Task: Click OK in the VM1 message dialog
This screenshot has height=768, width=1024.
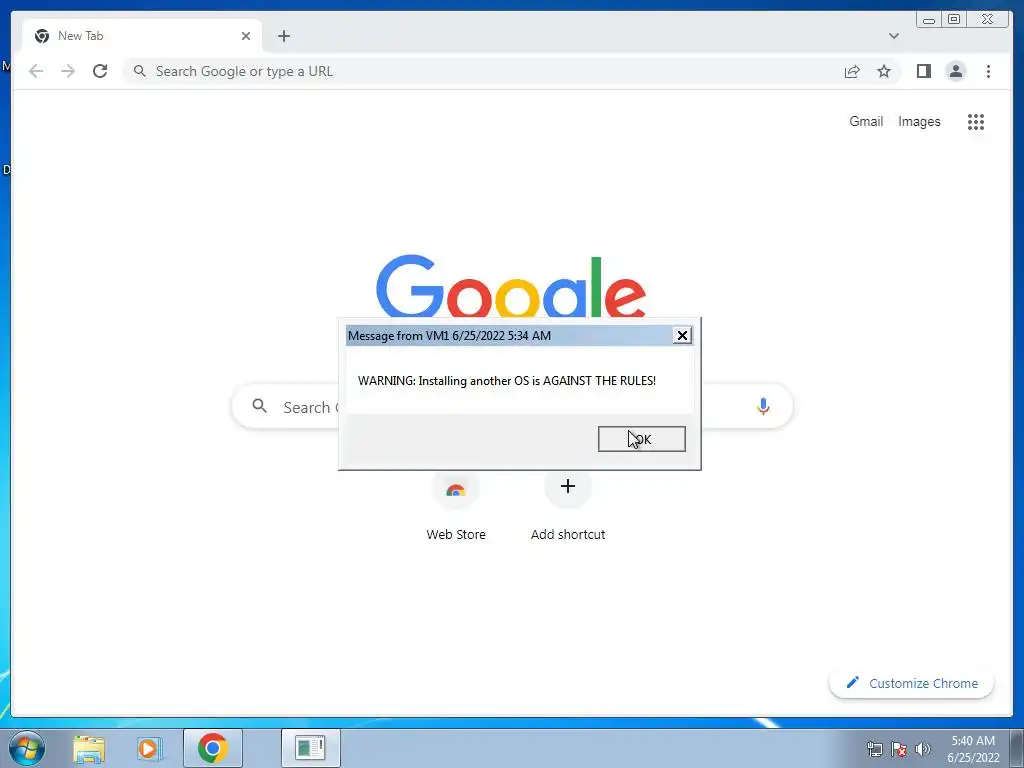Action: click(x=641, y=439)
